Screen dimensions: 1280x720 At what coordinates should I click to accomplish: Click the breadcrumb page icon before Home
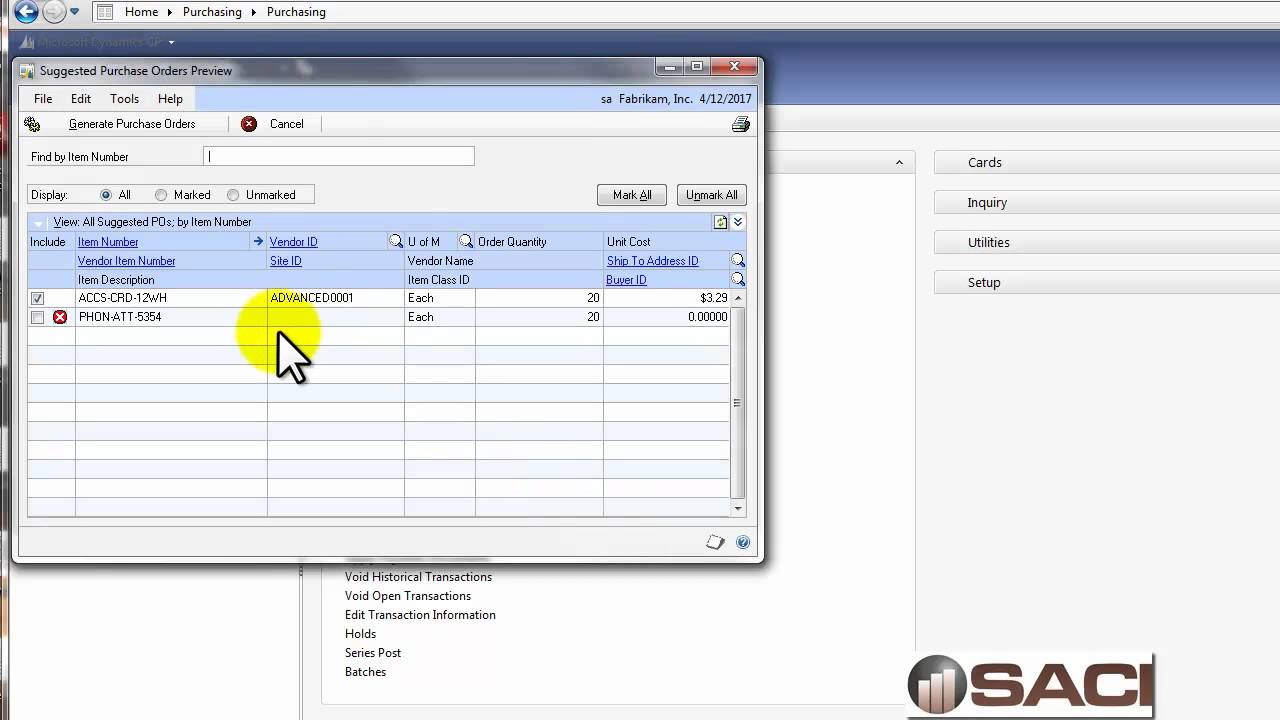coord(104,12)
